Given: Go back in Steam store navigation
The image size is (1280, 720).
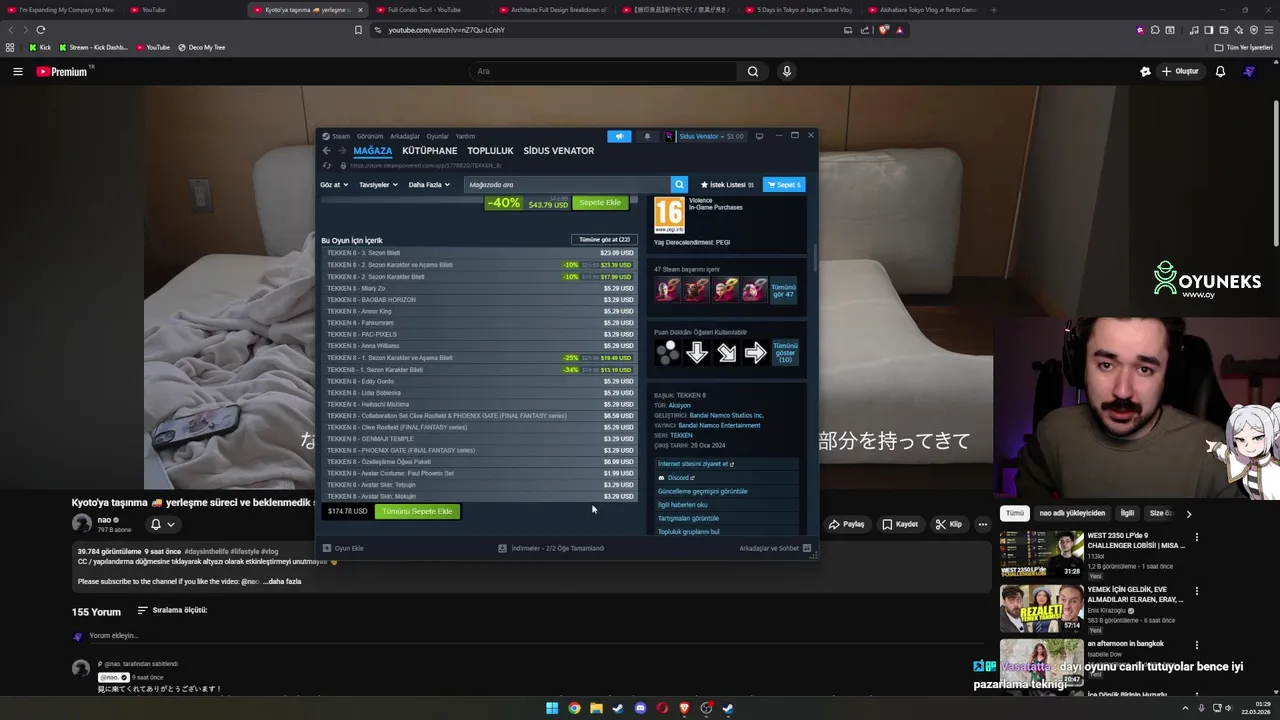Looking at the screenshot, I should (x=326, y=151).
